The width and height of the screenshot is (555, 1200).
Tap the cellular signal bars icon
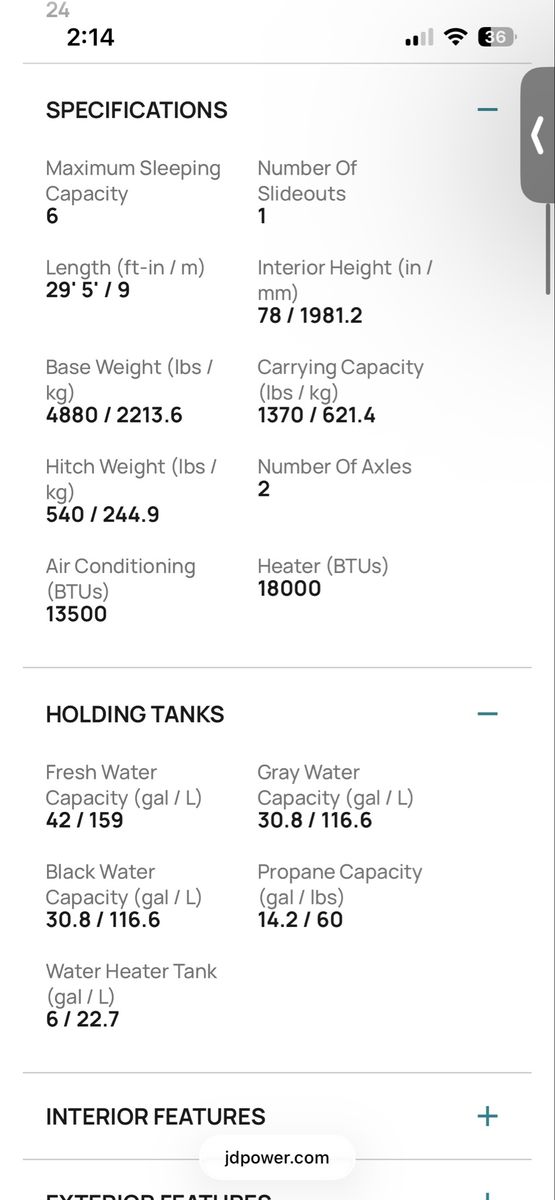point(419,39)
